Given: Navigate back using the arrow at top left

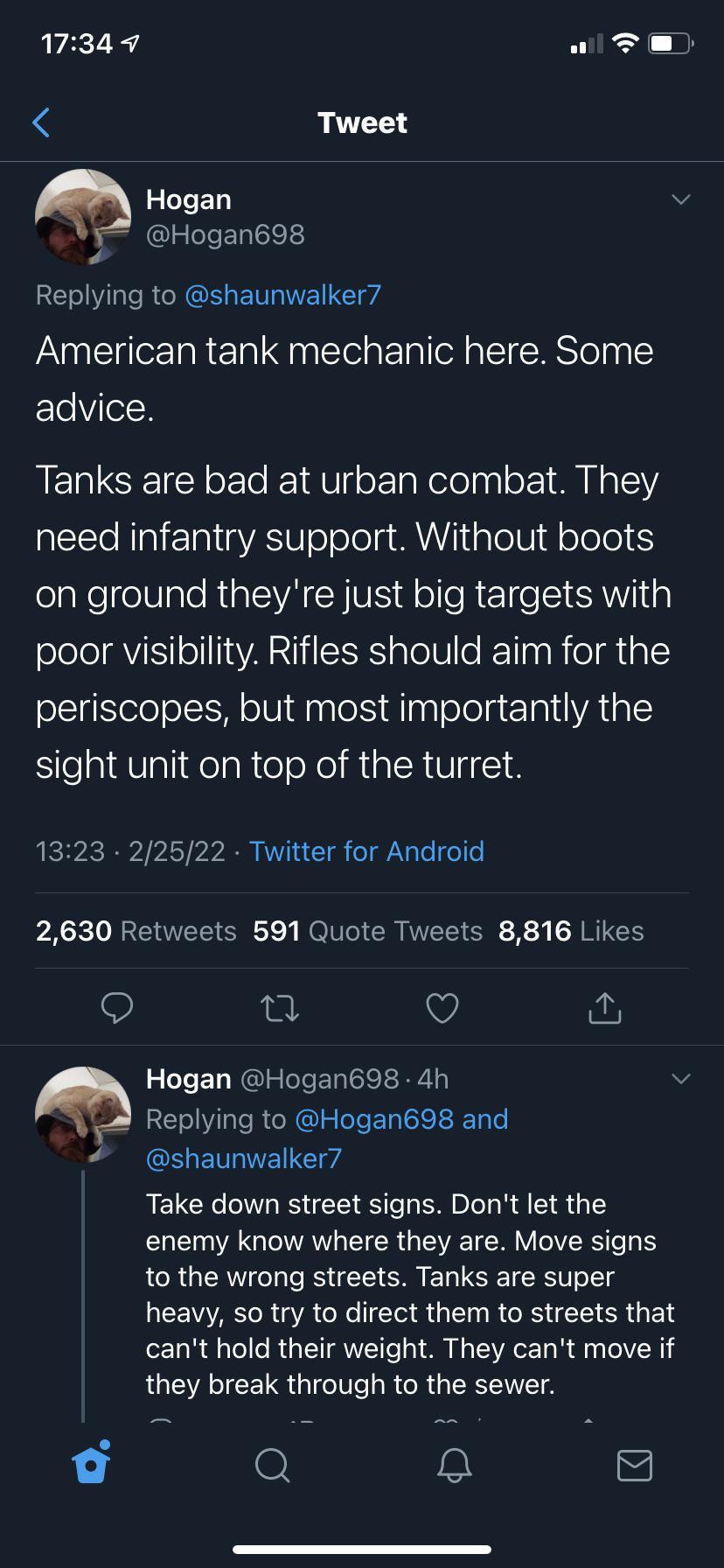Looking at the screenshot, I should (42, 122).
